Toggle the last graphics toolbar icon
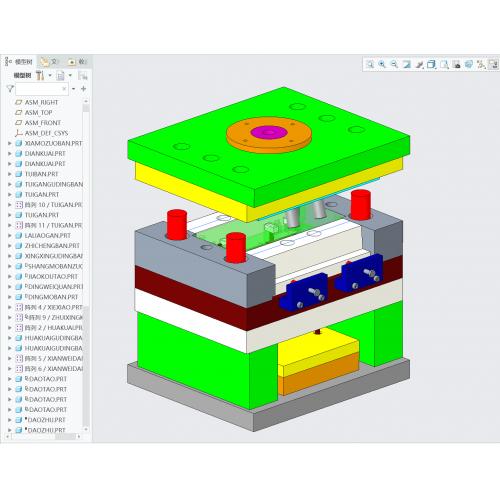Screen dimensions: 500x500 pos(493,64)
